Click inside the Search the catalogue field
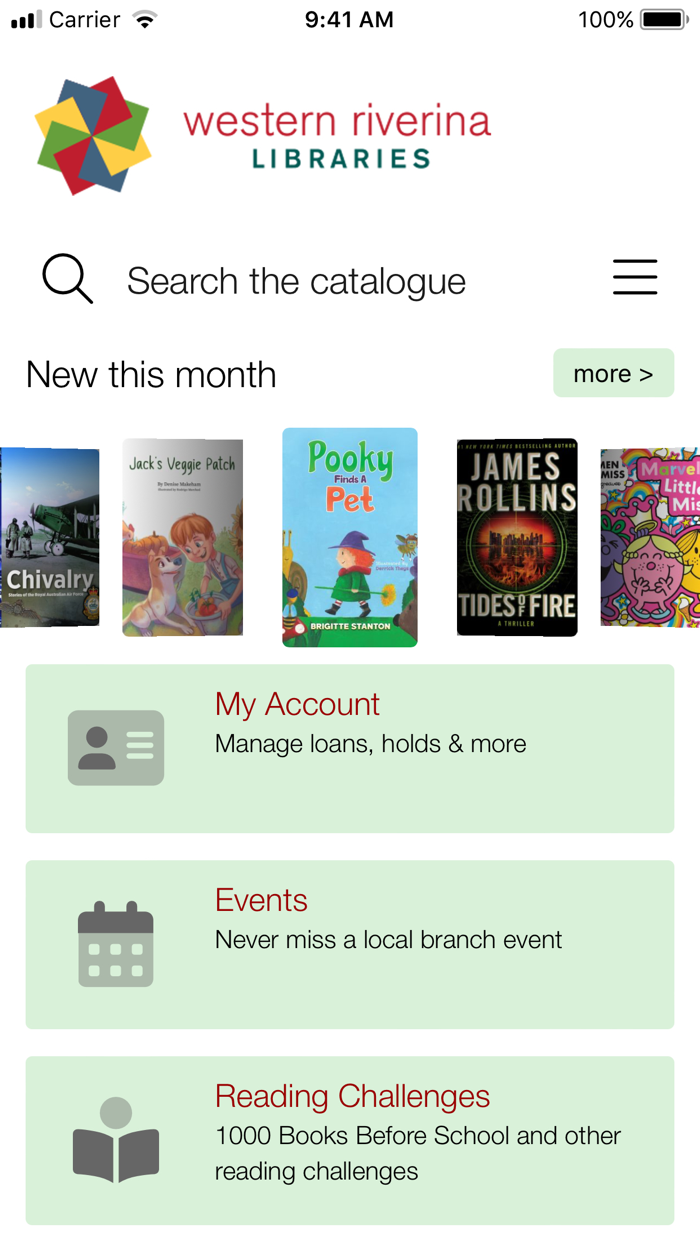Screen dimensions: 700x1244 pyautogui.click(x=295, y=281)
